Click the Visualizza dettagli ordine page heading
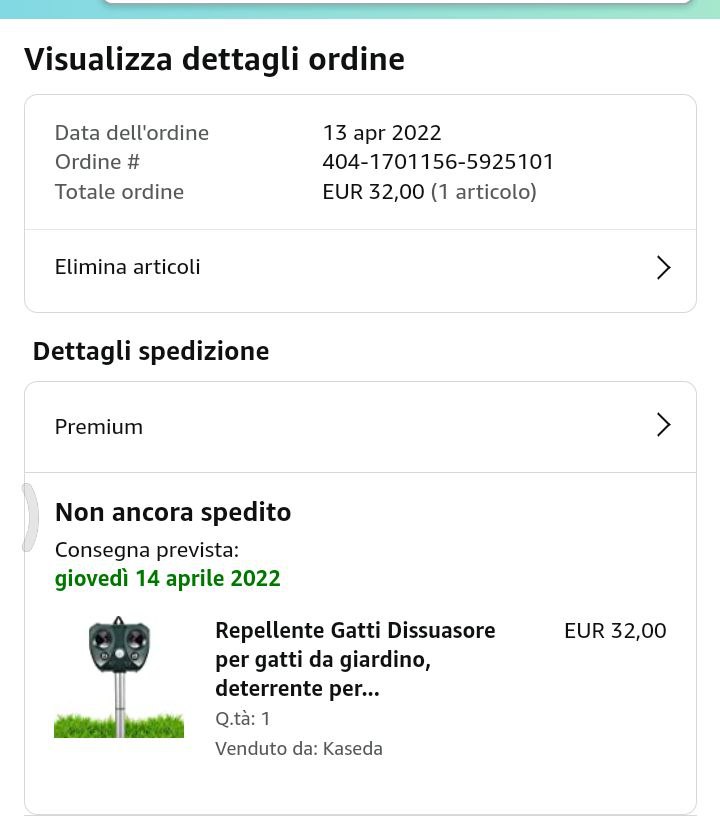This screenshot has height=820, width=720. coord(214,59)
